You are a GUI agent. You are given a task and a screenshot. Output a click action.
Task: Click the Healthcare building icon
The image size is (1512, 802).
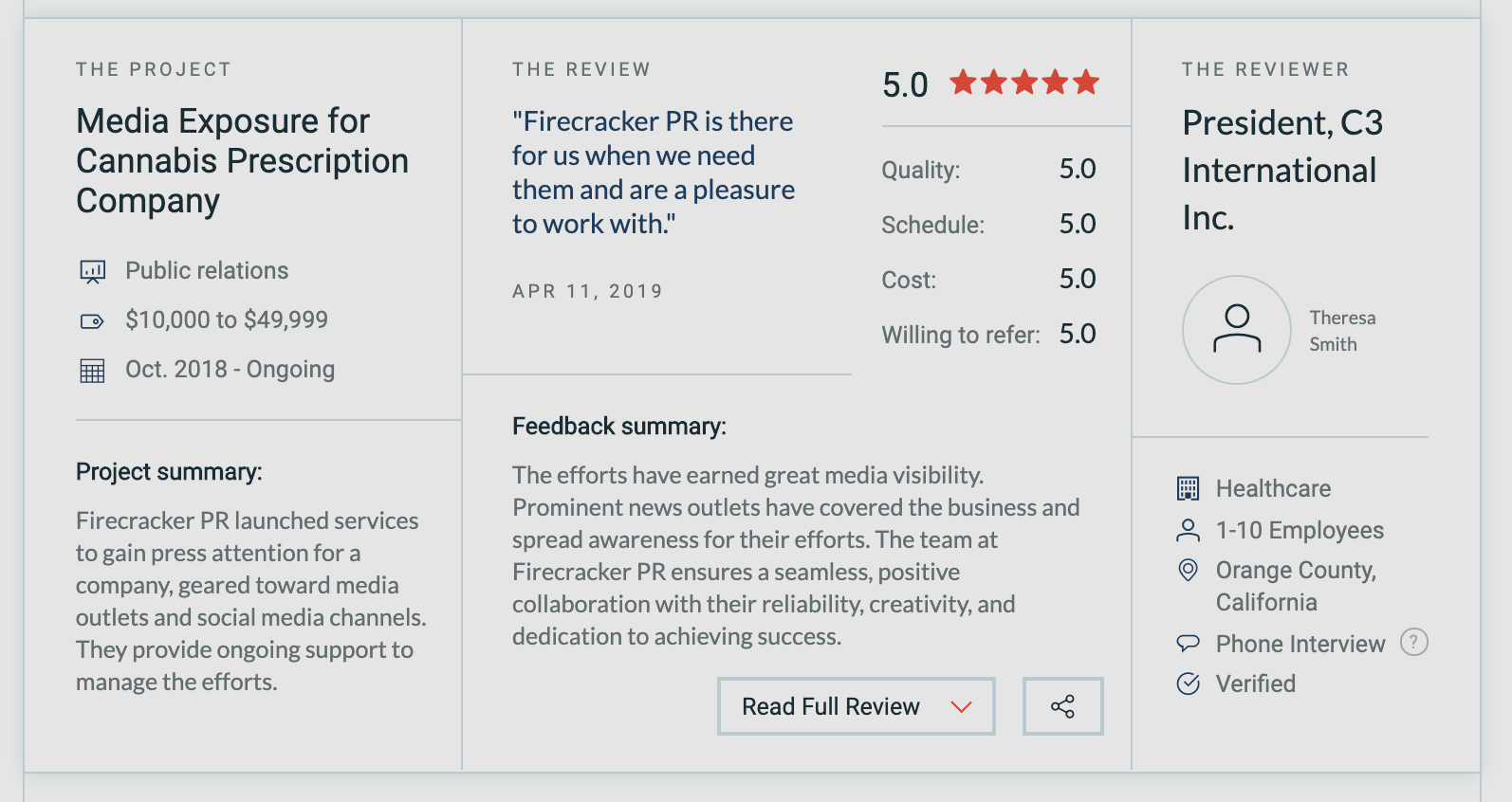click(1188, 488)
